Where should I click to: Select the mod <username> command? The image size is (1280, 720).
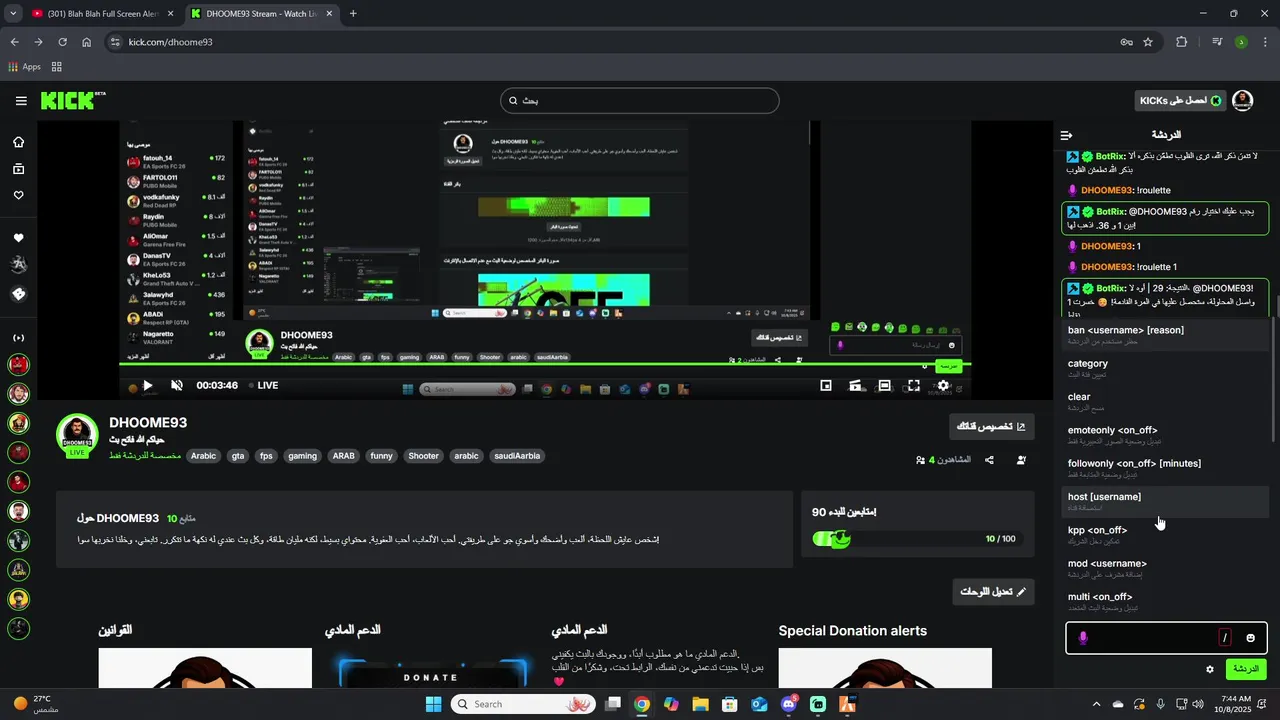click(1164, 568)
